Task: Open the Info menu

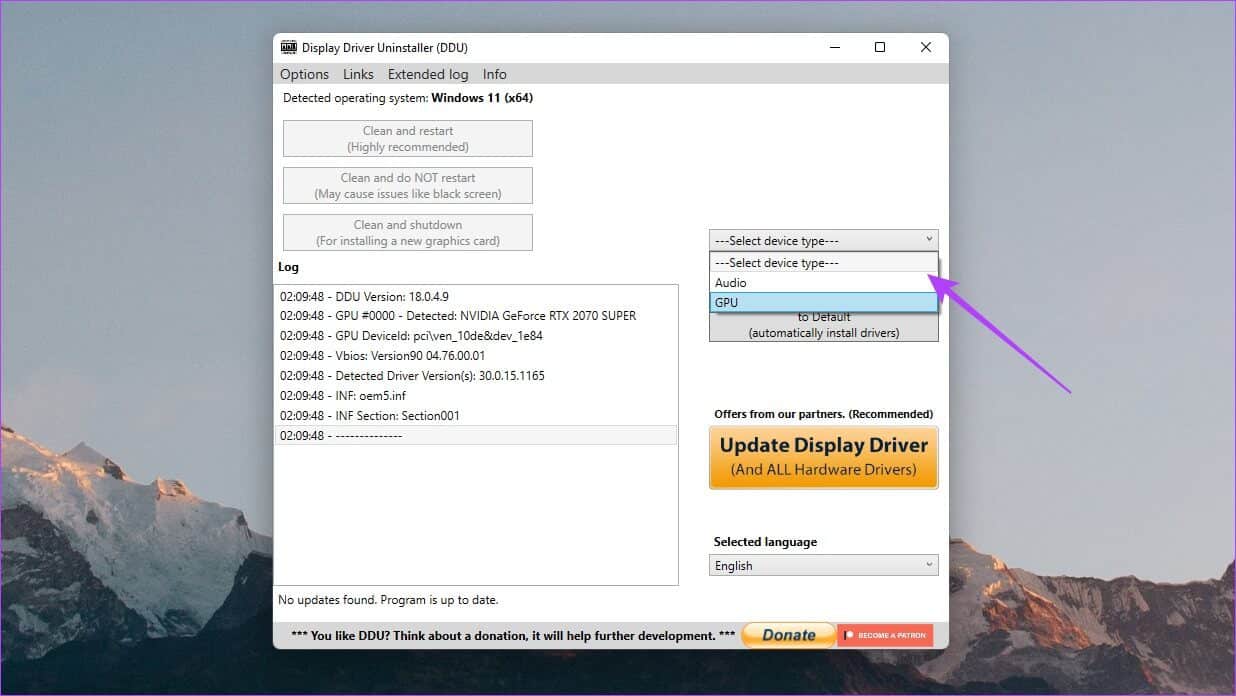Action: pyautogui.click(x=494, y=74)
